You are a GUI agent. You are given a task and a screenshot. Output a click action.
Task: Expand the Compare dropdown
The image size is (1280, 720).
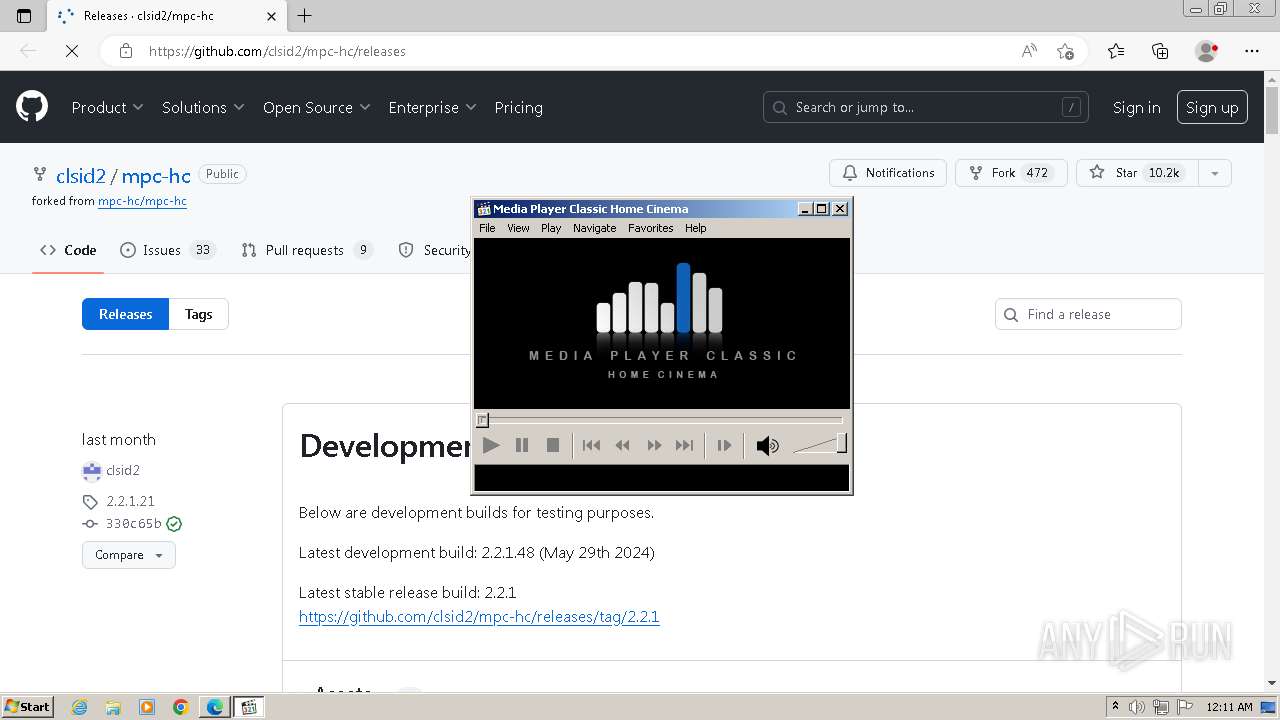(128, 555)
